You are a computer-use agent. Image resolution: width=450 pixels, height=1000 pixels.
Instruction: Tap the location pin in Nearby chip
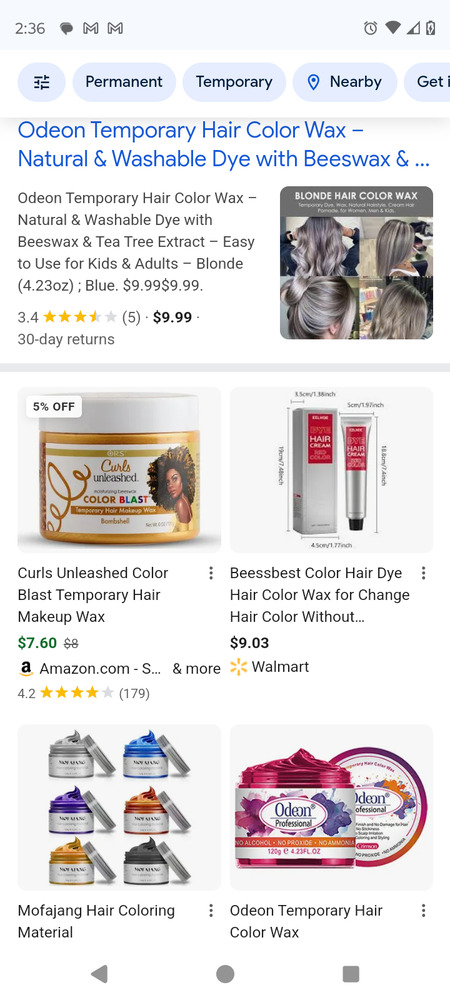pos(313,82)
